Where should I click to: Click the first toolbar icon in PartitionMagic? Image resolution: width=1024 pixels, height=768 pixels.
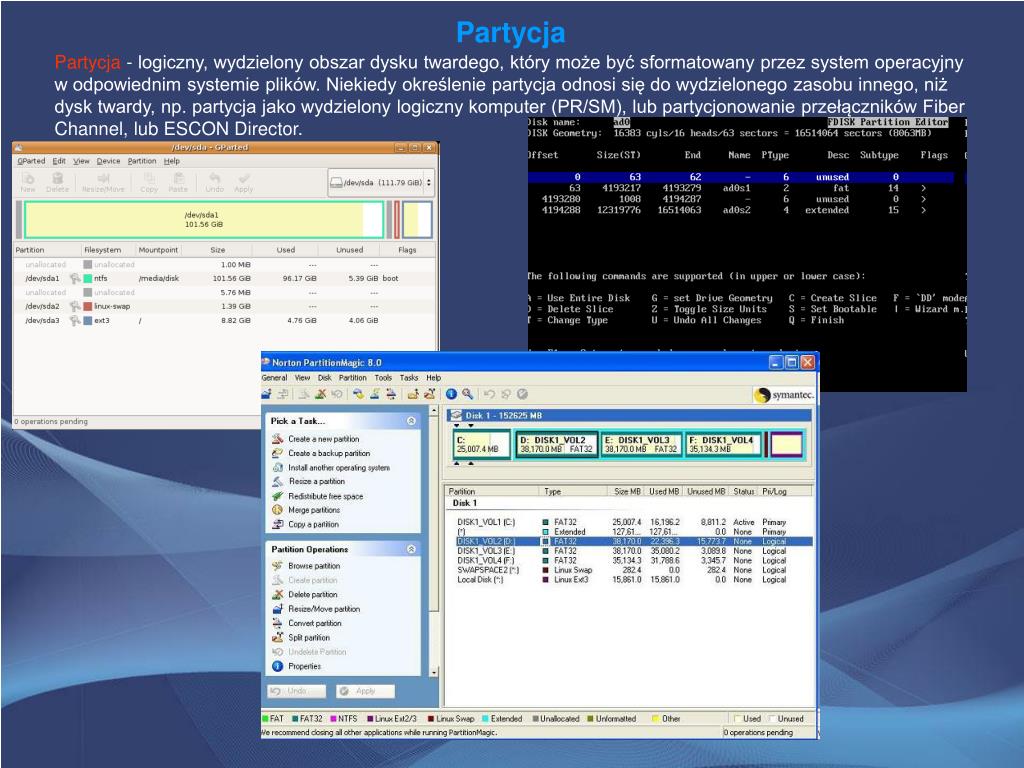pos(266,394)
